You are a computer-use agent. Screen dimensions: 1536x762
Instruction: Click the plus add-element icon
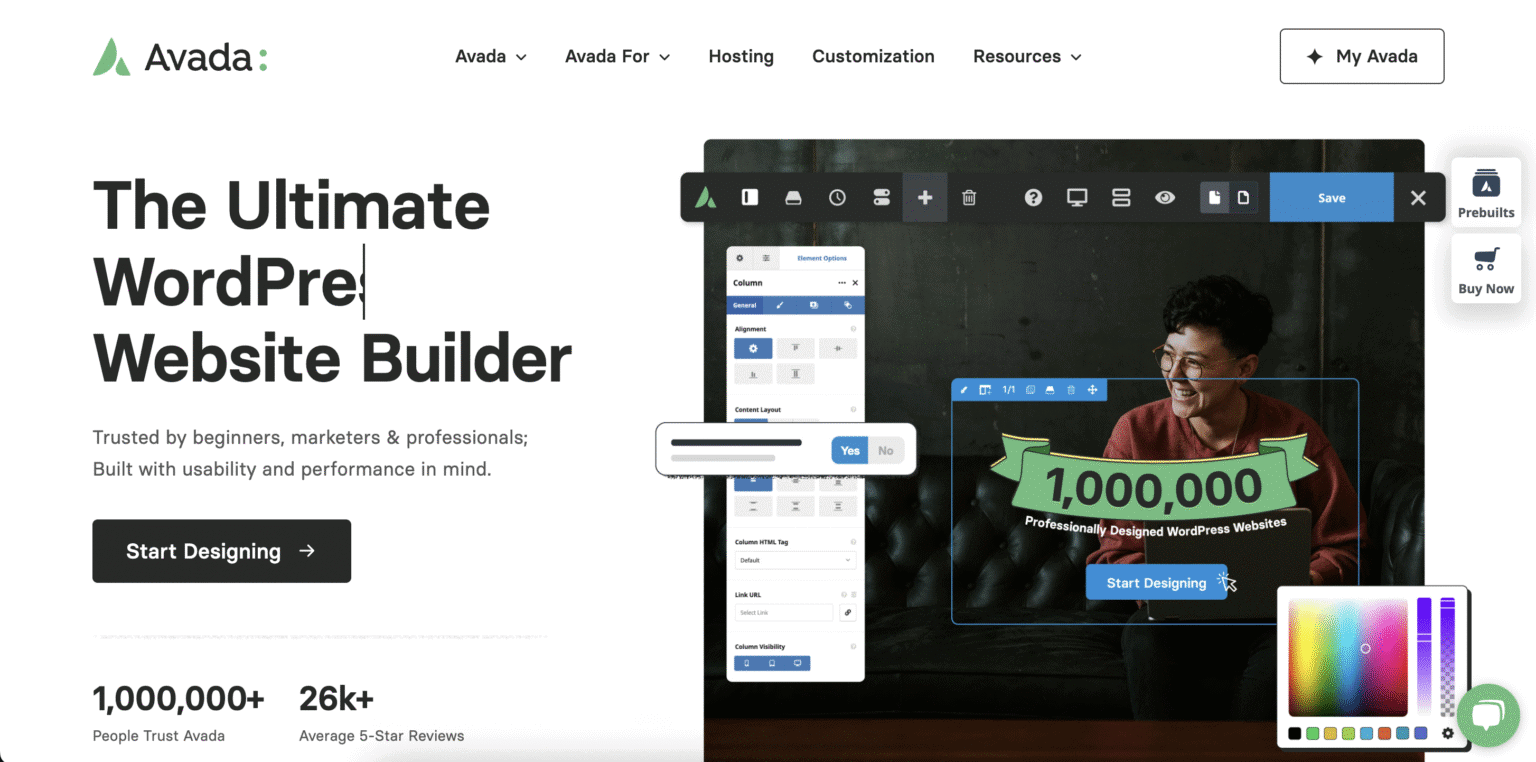[x=925, y=197]
